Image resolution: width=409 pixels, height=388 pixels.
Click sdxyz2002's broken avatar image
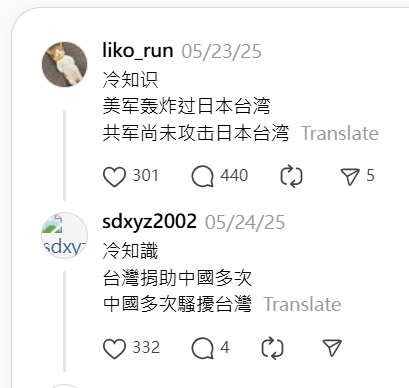[x=64, y=235]
